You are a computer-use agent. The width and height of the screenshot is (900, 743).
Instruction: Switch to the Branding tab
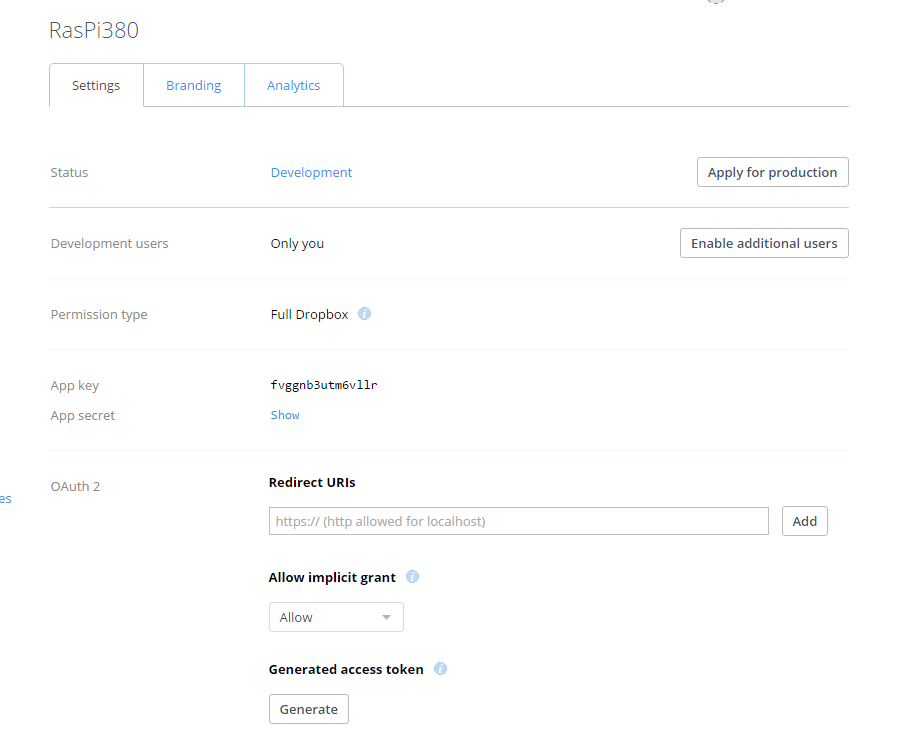193,86
